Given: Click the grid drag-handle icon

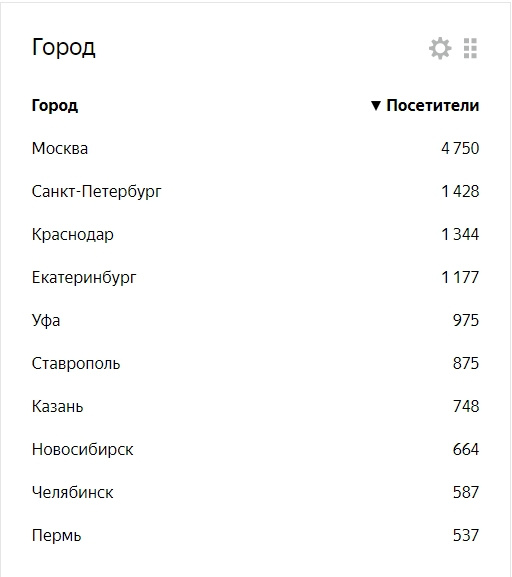Looking at the screenshot, I should click(x=470, y=48).
